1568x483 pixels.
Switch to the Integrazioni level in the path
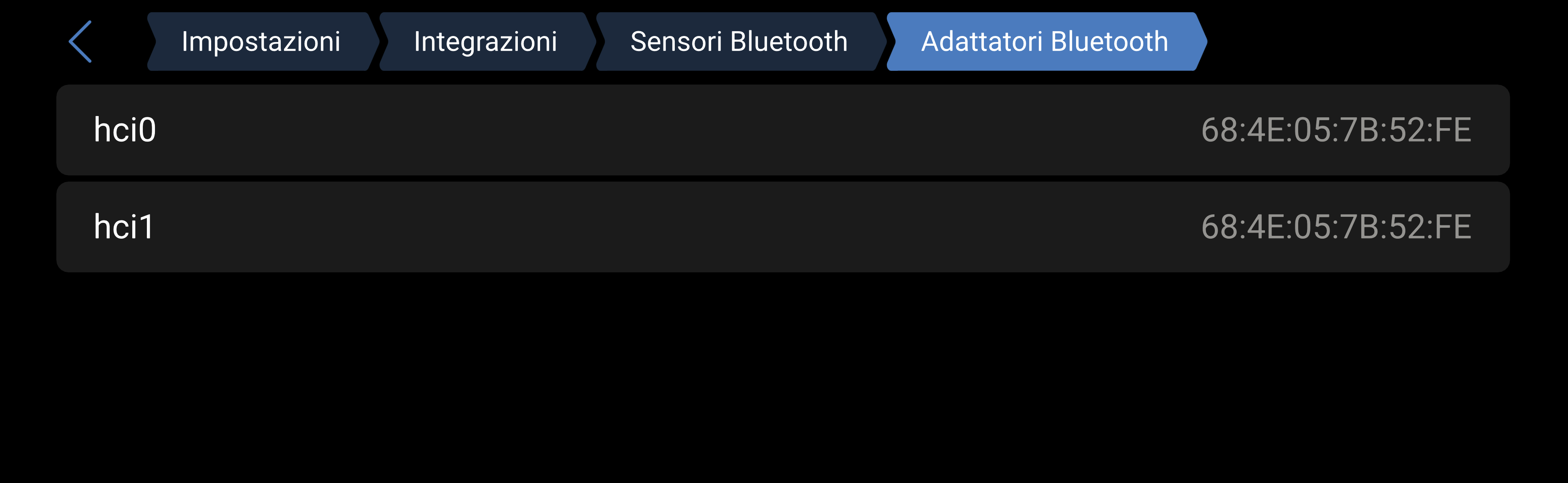tap(485, 41)
